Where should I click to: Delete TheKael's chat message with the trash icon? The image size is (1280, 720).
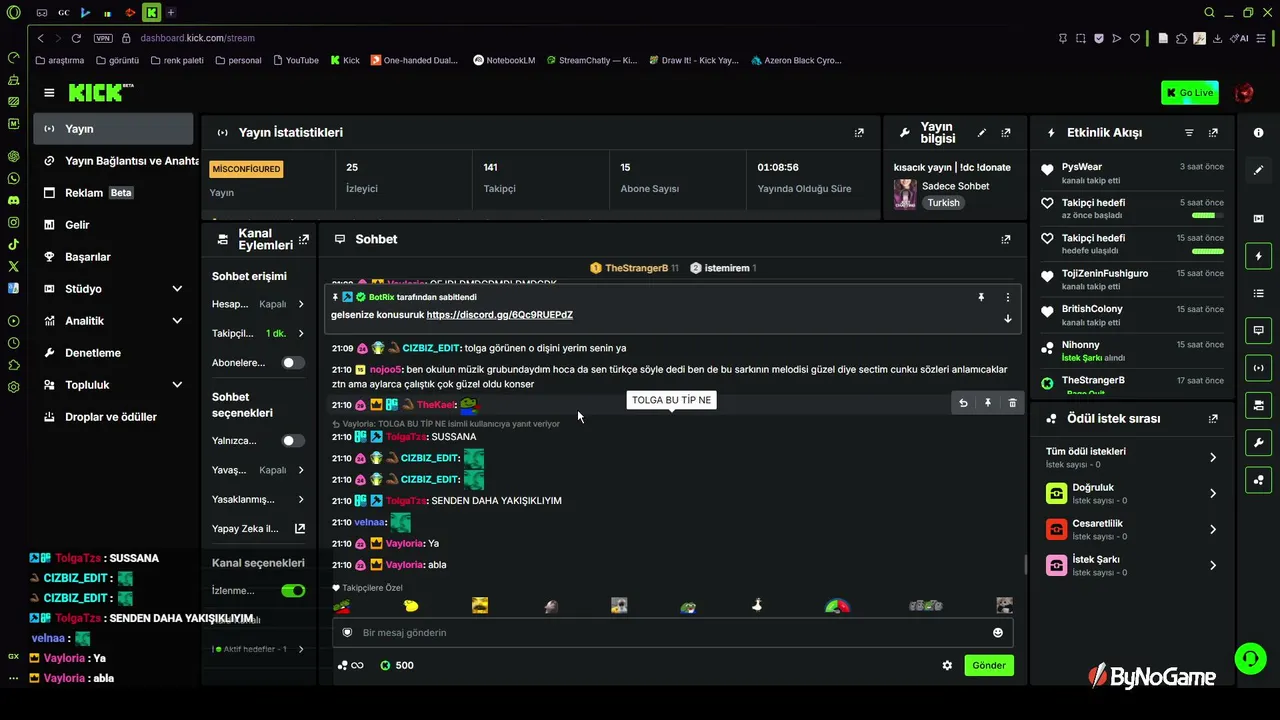point(1012,403)
